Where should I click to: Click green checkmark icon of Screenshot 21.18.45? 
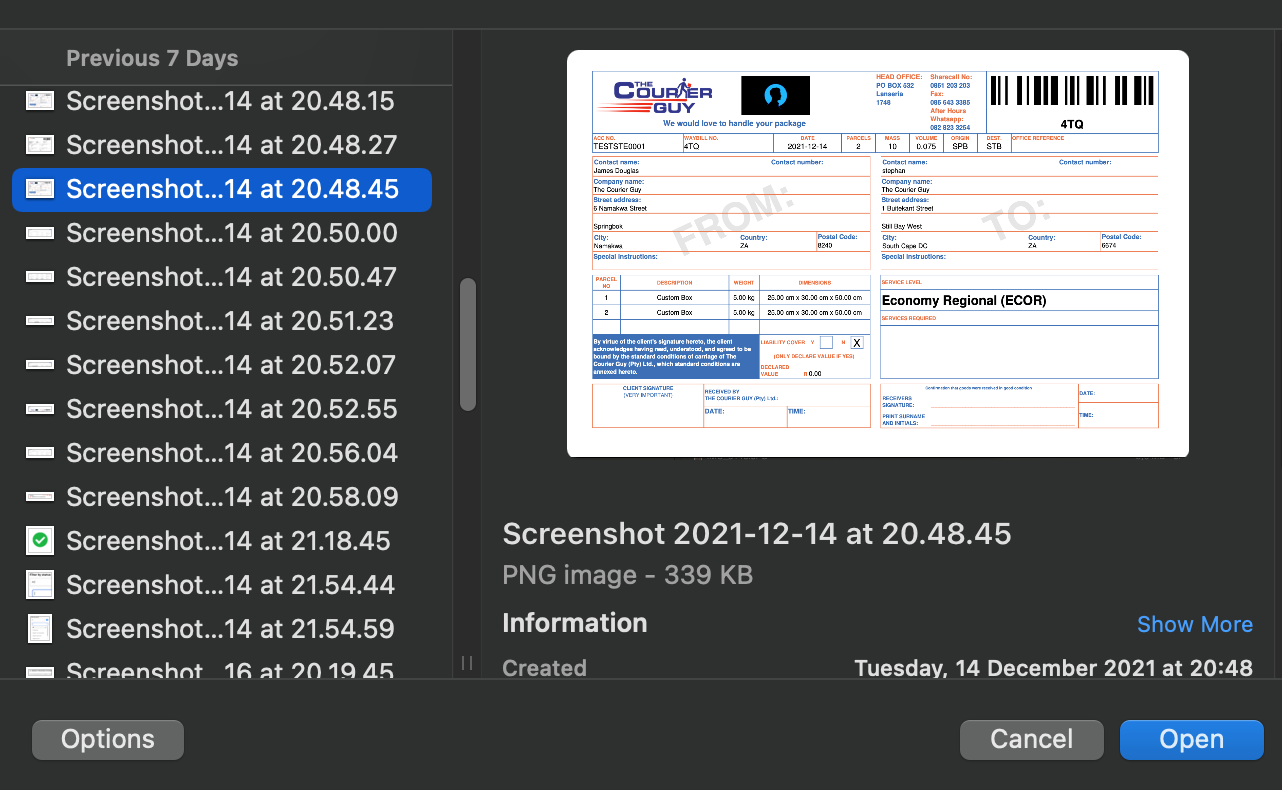pyautogui.click(x=39, y=541)
